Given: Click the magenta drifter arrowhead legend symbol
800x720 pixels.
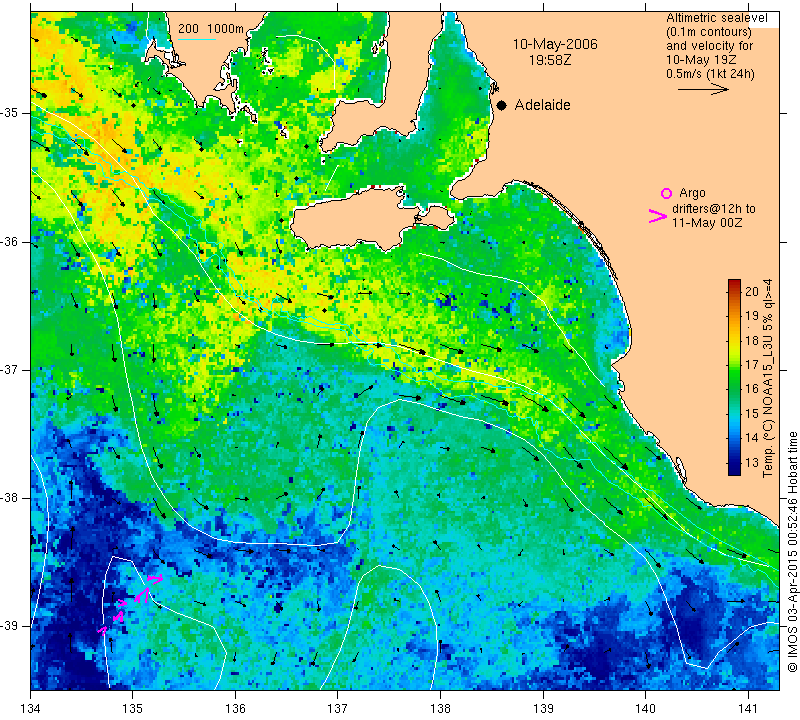Looking at the screenshot, I should (x=658, y=216).
